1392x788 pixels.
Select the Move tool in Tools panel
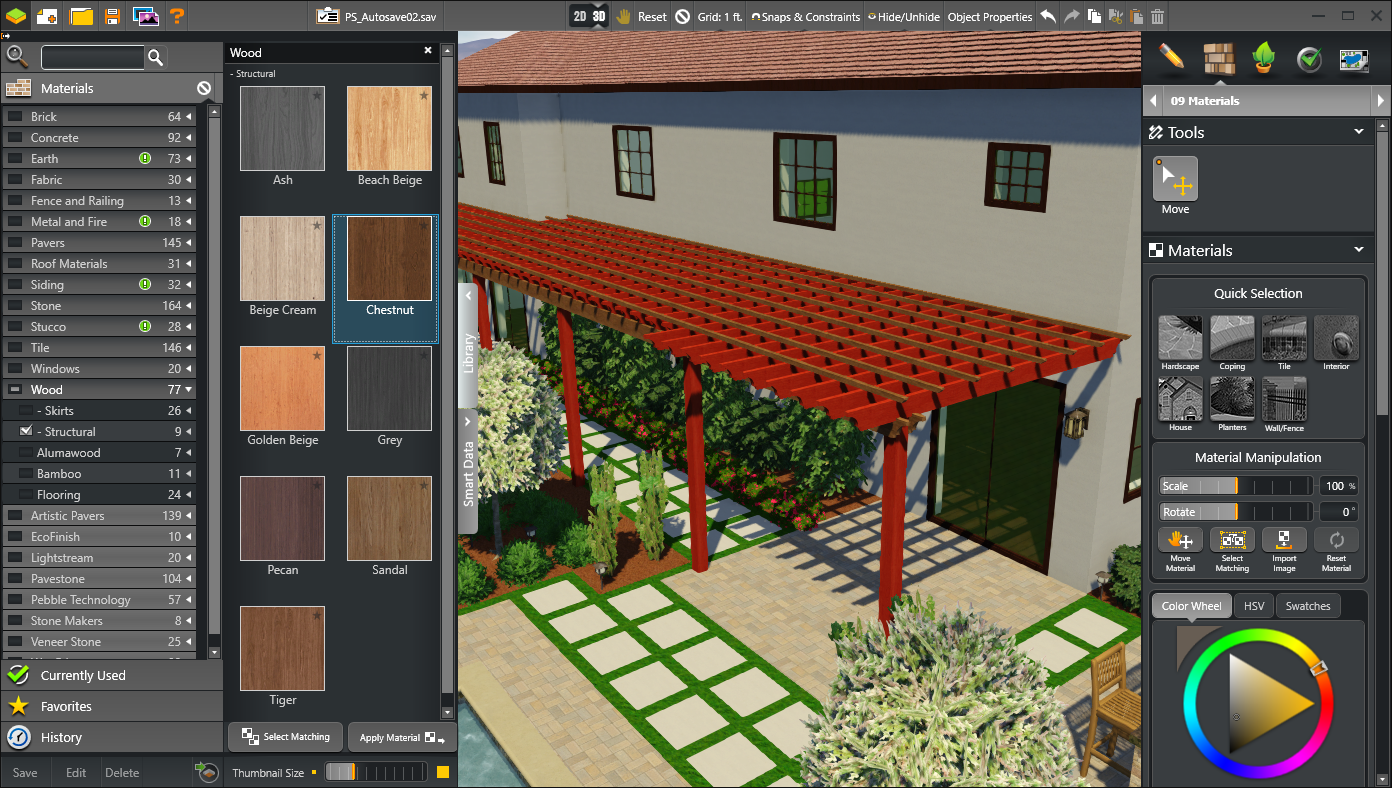click(1175, 180)
